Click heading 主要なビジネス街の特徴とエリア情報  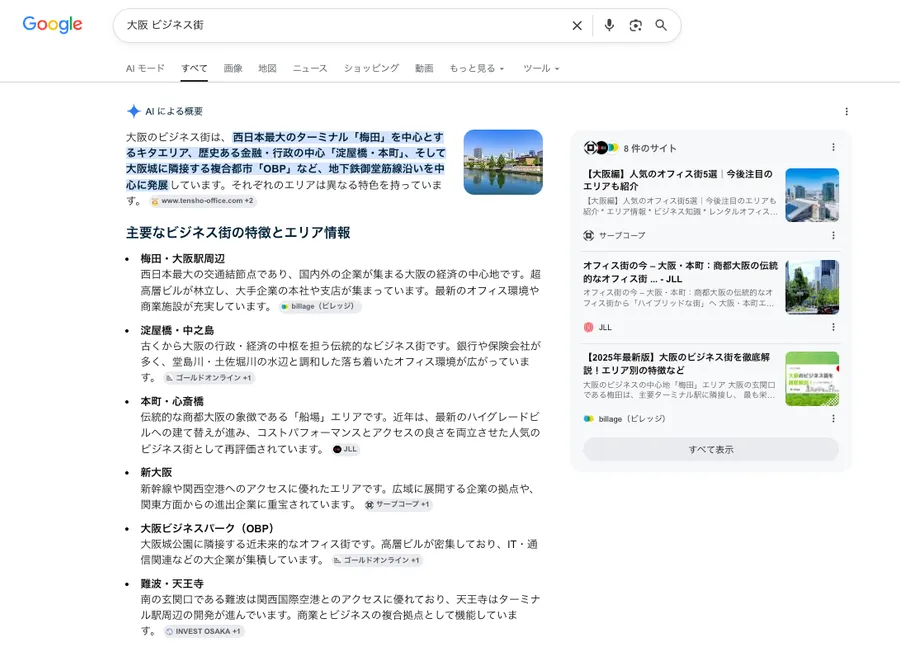click(x=238, y=232)
